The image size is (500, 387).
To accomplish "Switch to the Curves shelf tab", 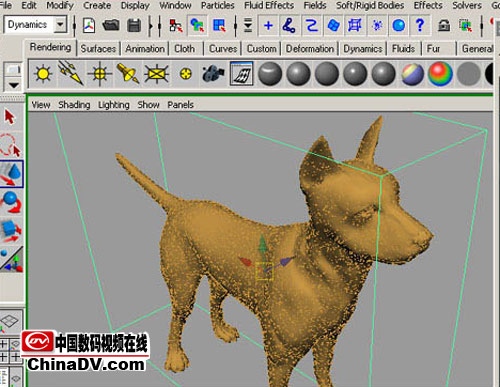I will pos(223,49).
